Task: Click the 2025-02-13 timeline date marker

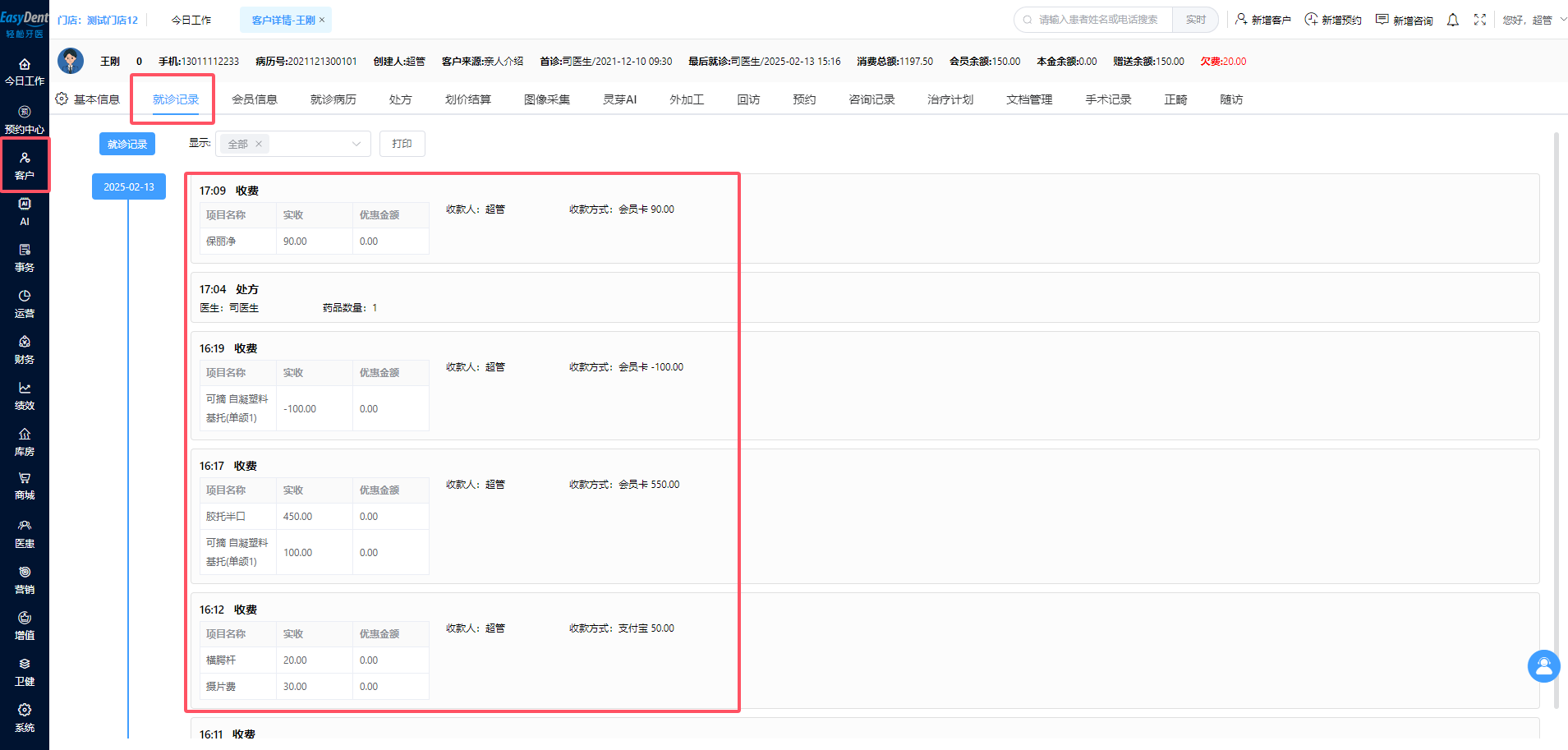Action: coord(129,186)
